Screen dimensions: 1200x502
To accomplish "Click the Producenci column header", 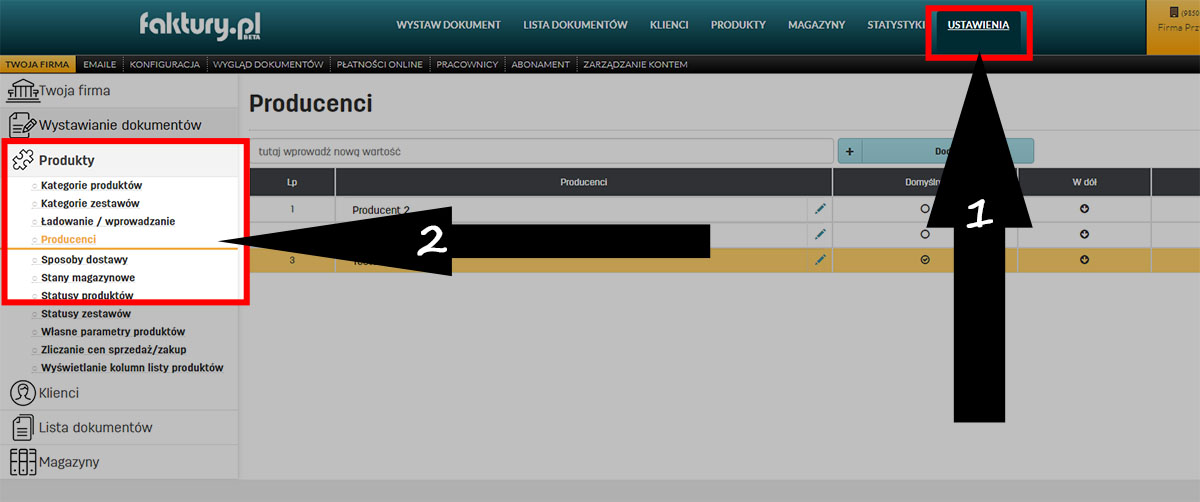I will pyautogui.click(x=584, y=182).
